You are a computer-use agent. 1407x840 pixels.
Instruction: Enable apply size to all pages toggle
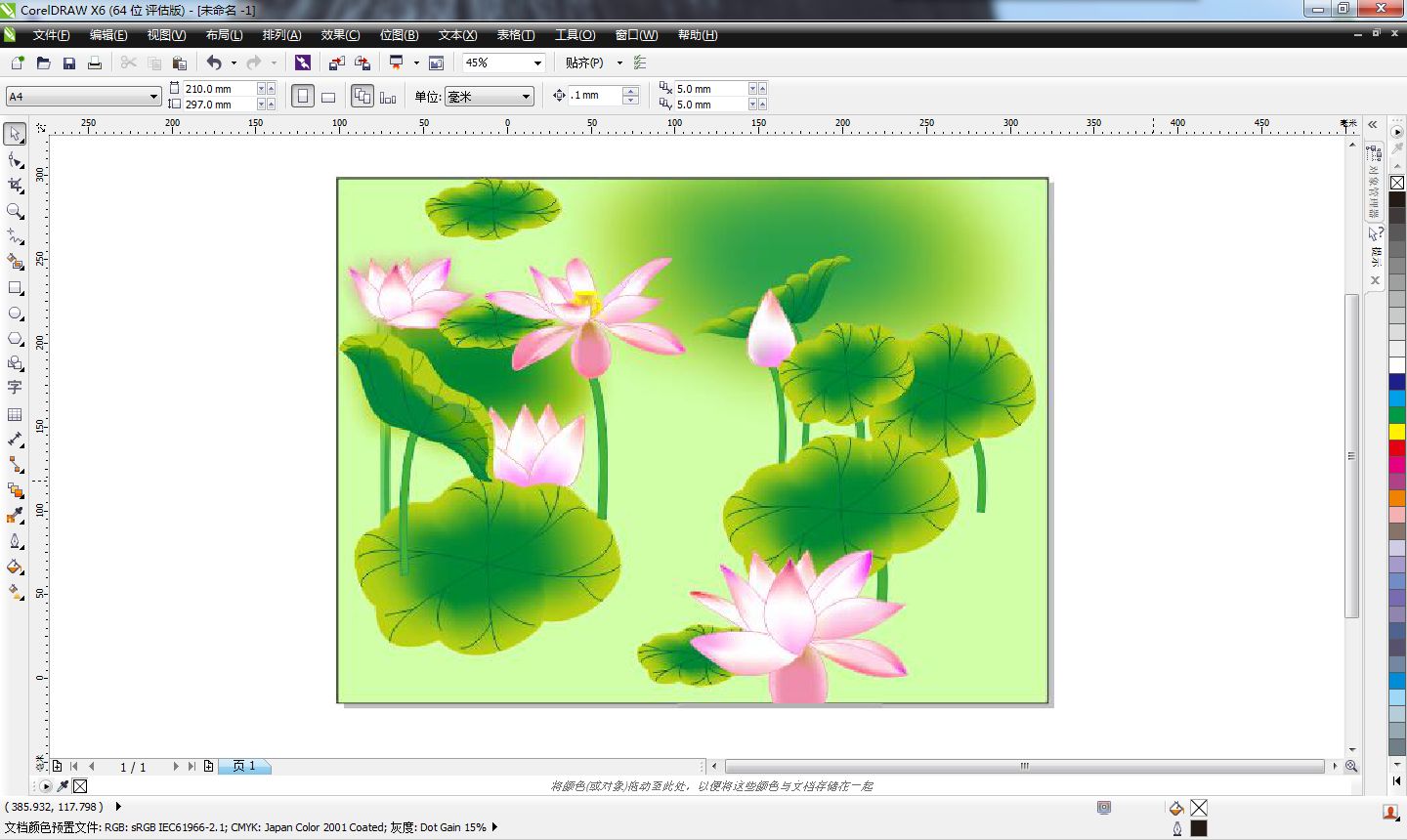[x=362, y=96]
